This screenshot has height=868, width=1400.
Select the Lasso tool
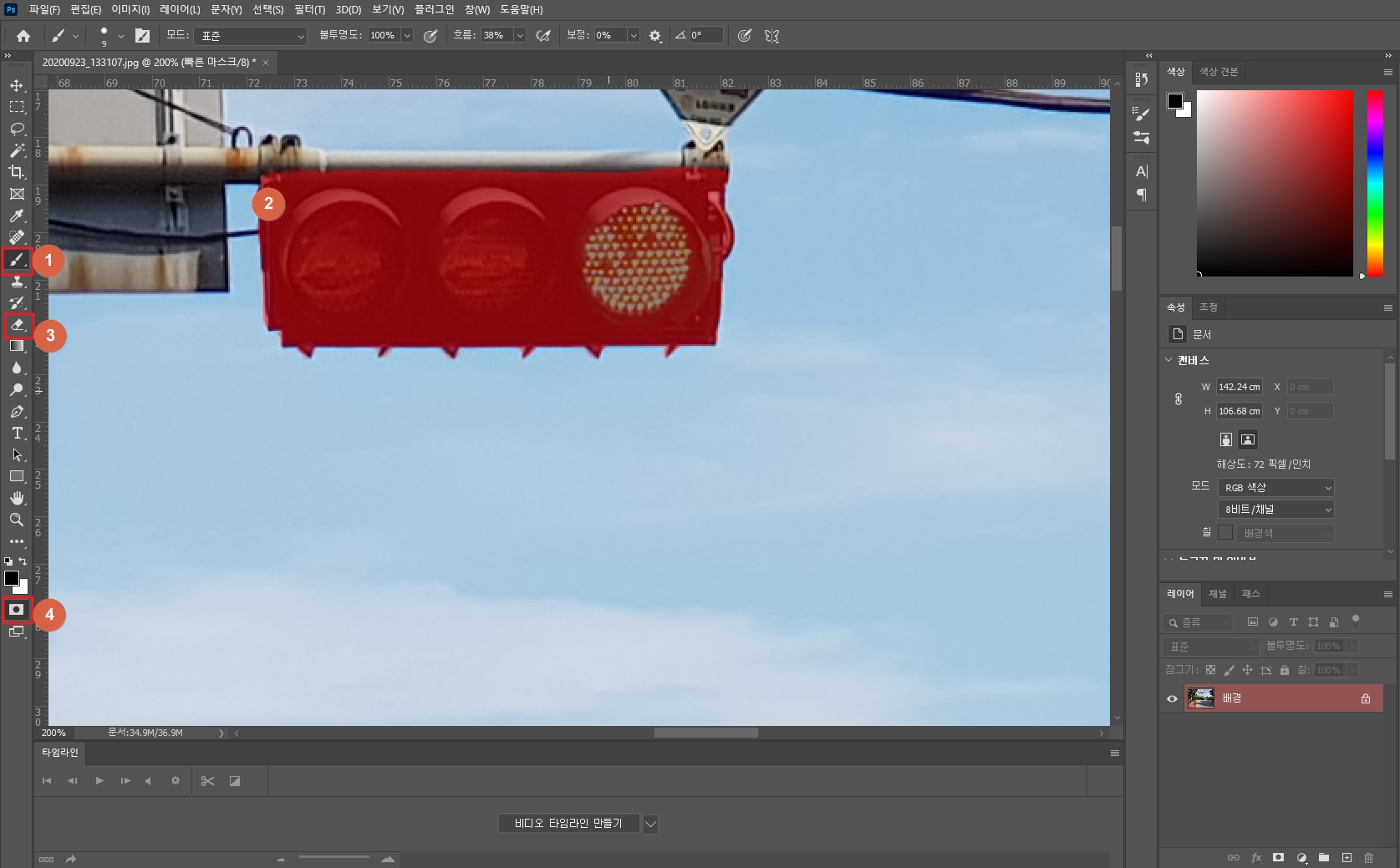point(17,129)
